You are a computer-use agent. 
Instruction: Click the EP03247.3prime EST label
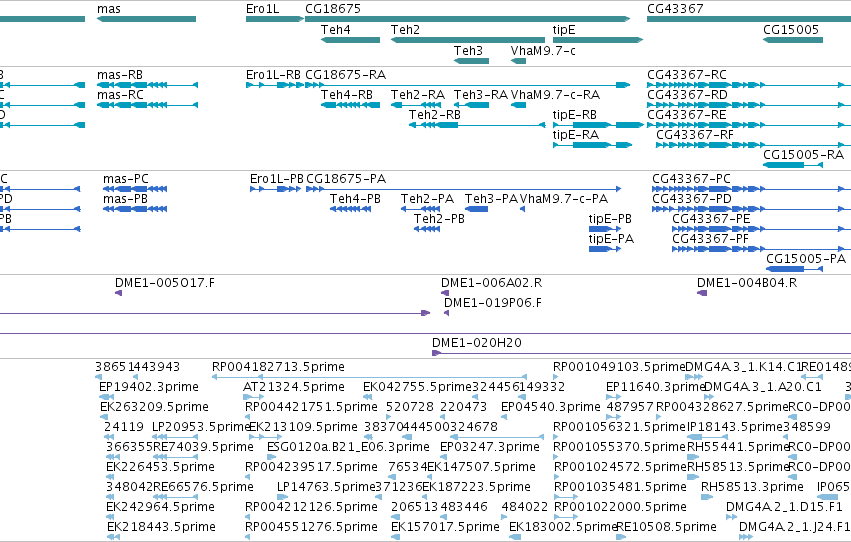[490, 447]
